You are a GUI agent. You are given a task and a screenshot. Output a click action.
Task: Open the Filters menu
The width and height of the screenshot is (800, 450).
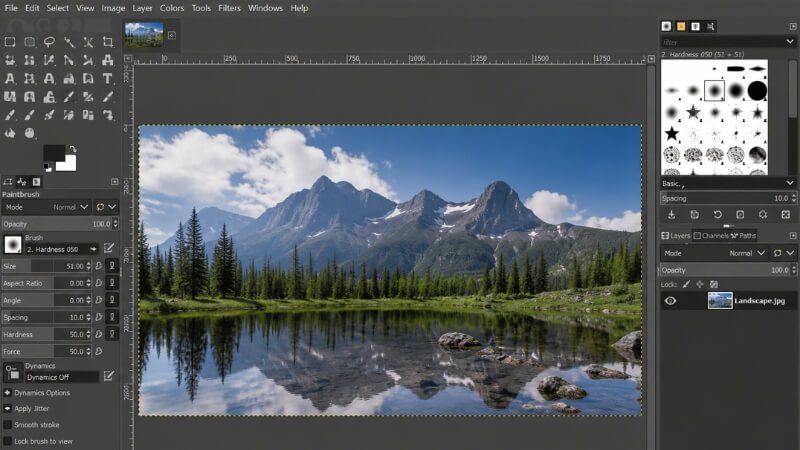pyautogui.click(x=229, y=8)
